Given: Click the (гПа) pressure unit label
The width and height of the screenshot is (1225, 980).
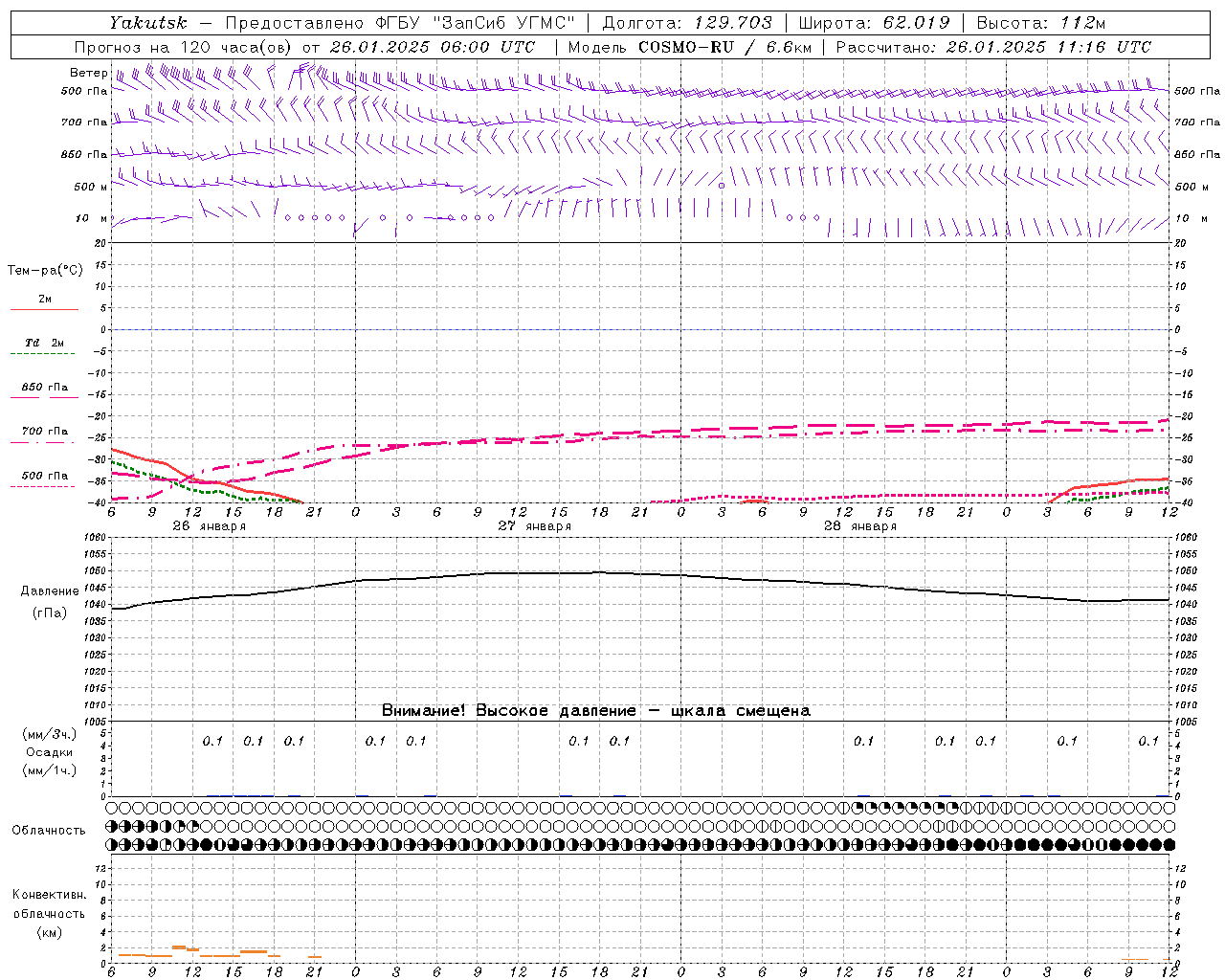Looking at the screenshot, I should (50, 613).
